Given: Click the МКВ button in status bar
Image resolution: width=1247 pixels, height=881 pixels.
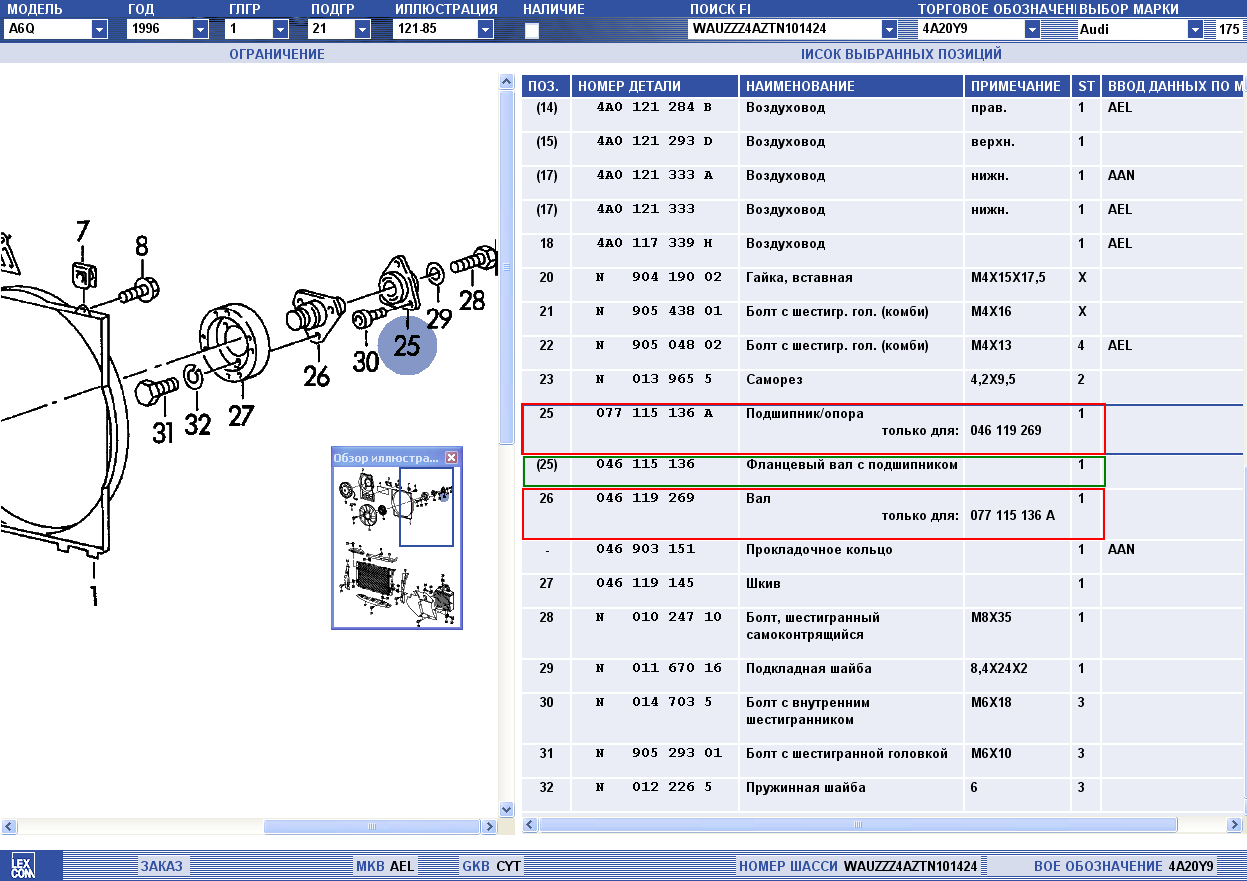Looking at the screenshot, I should click(x=370, y=866).
